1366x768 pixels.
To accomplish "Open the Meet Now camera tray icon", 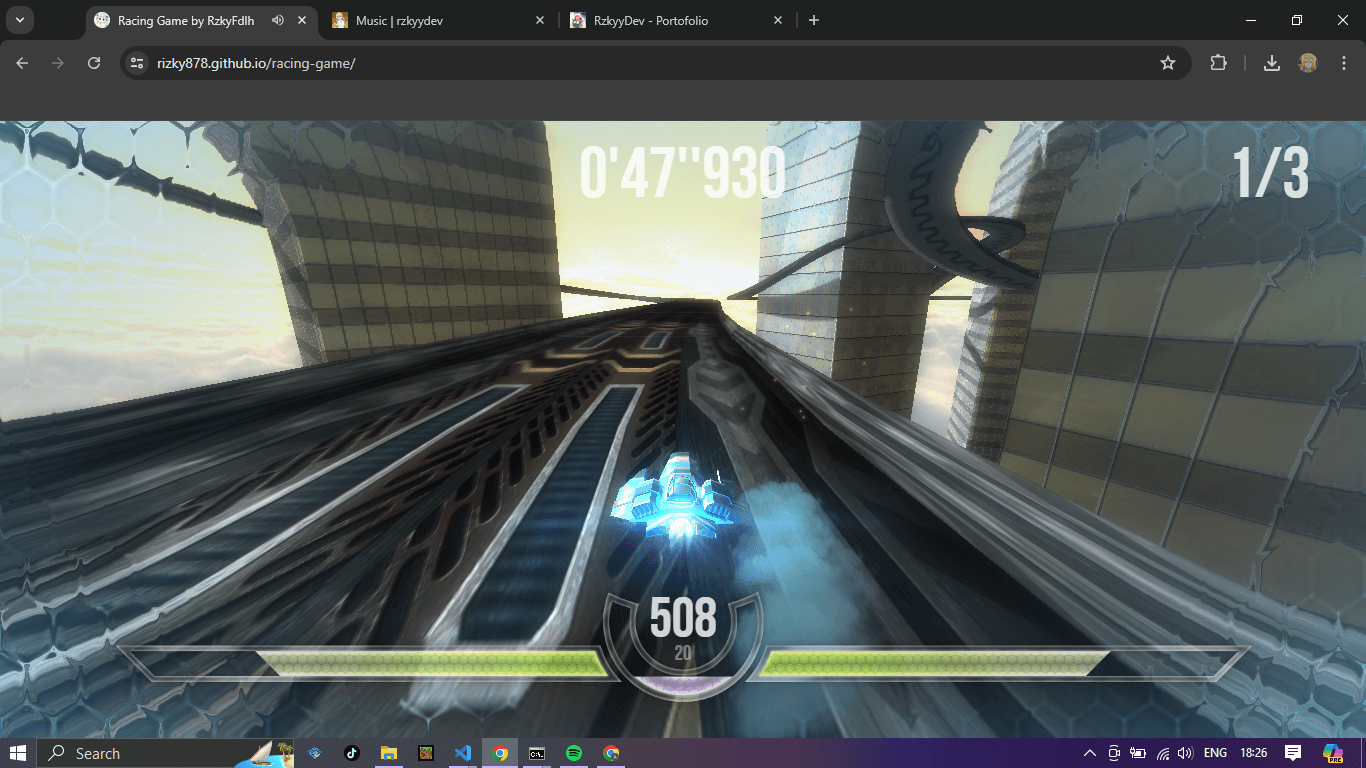I will (x=1114, y=753).
